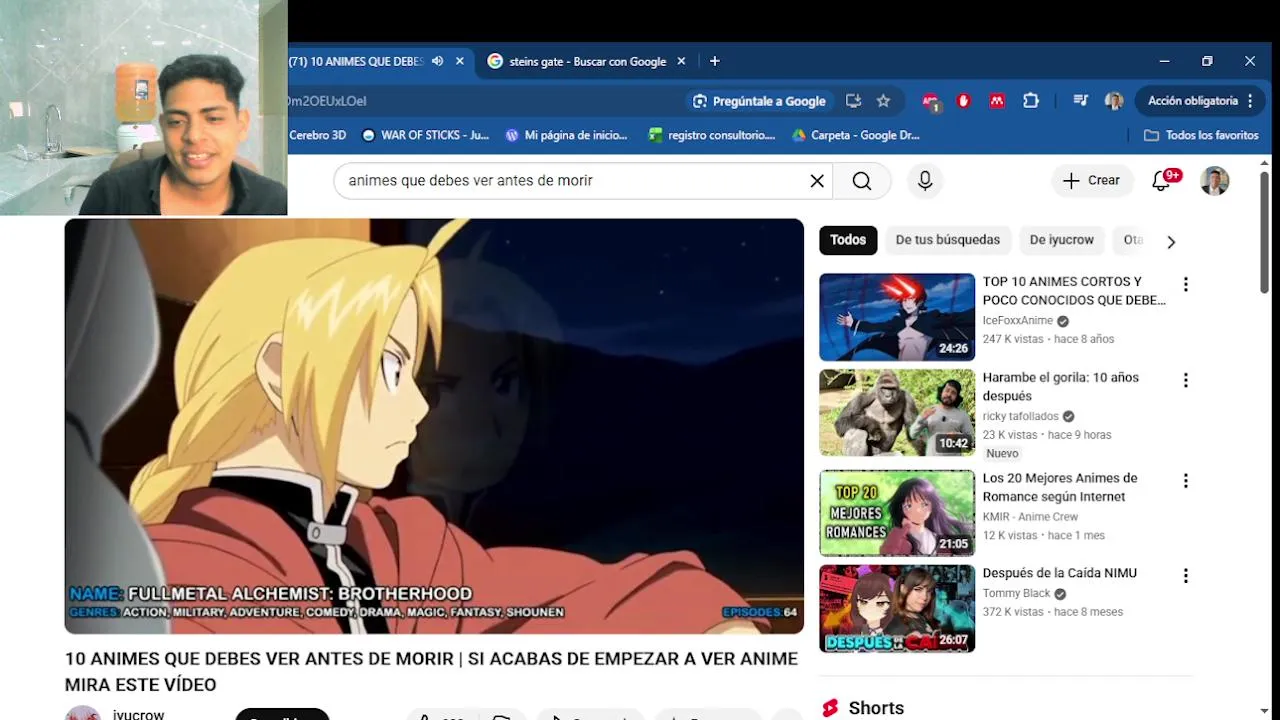
Task: Open the AdBlock extension icon
Action: coord(931,101)
